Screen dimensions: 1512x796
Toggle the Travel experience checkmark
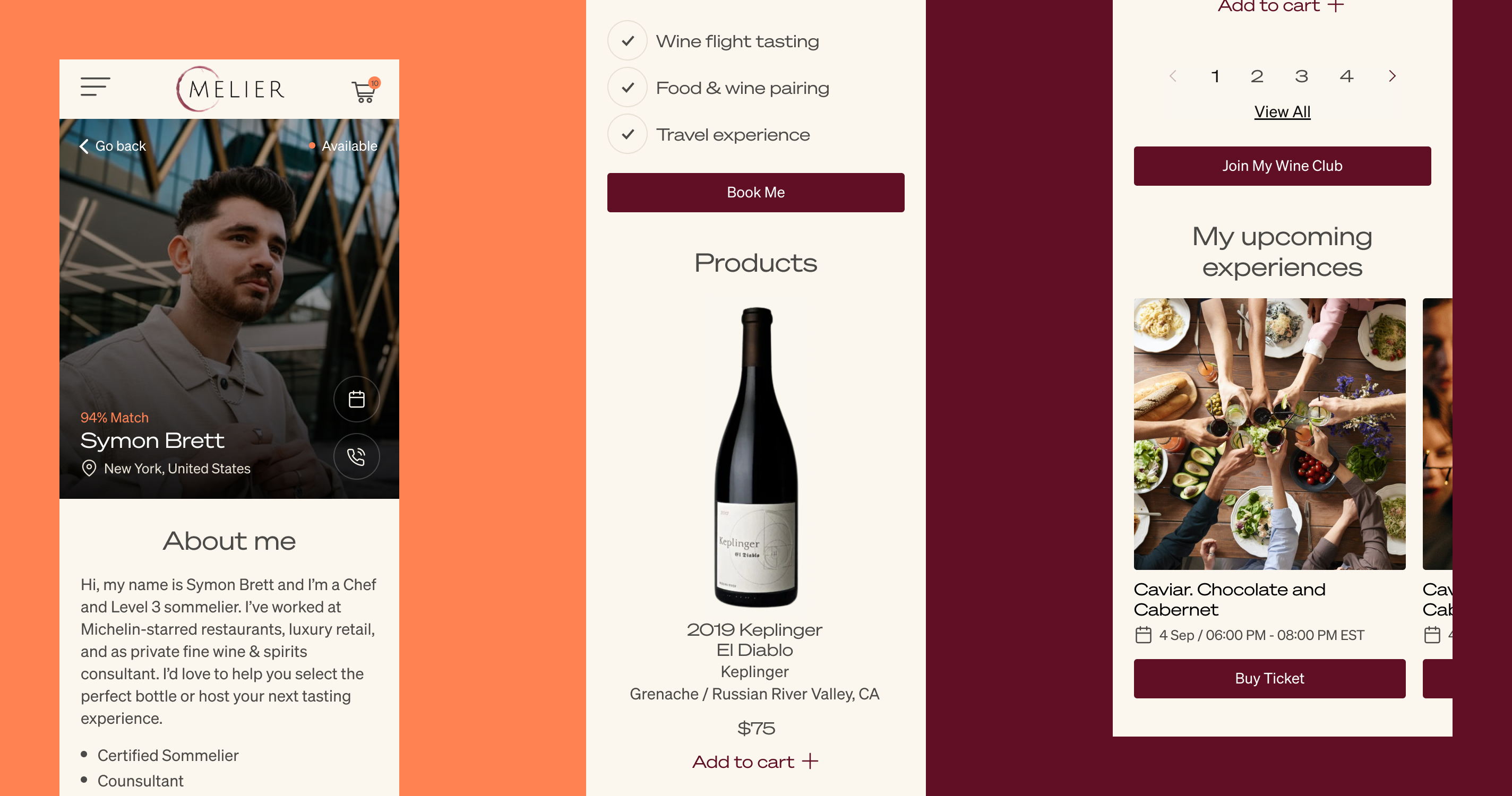tap(628, 134)
